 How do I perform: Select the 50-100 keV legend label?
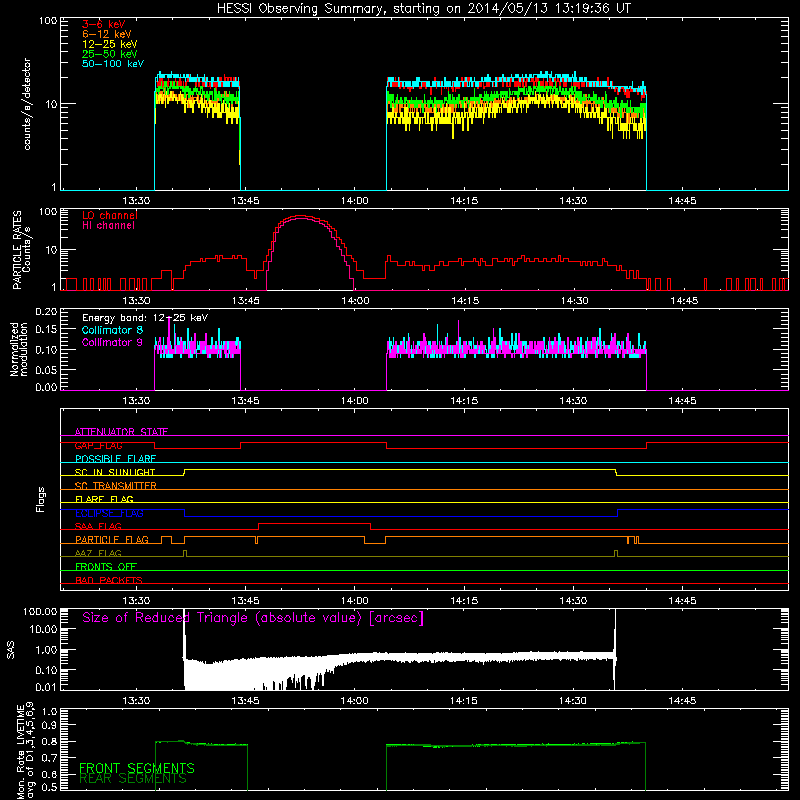pyautogui.click(x=113, y=64)
